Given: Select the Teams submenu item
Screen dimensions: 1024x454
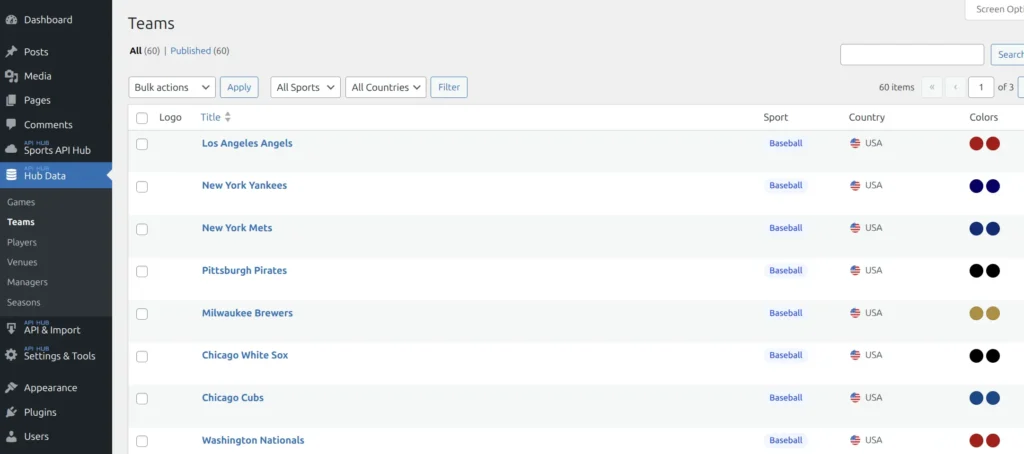Looking at the screenshot, I should (x=21, y=222).
